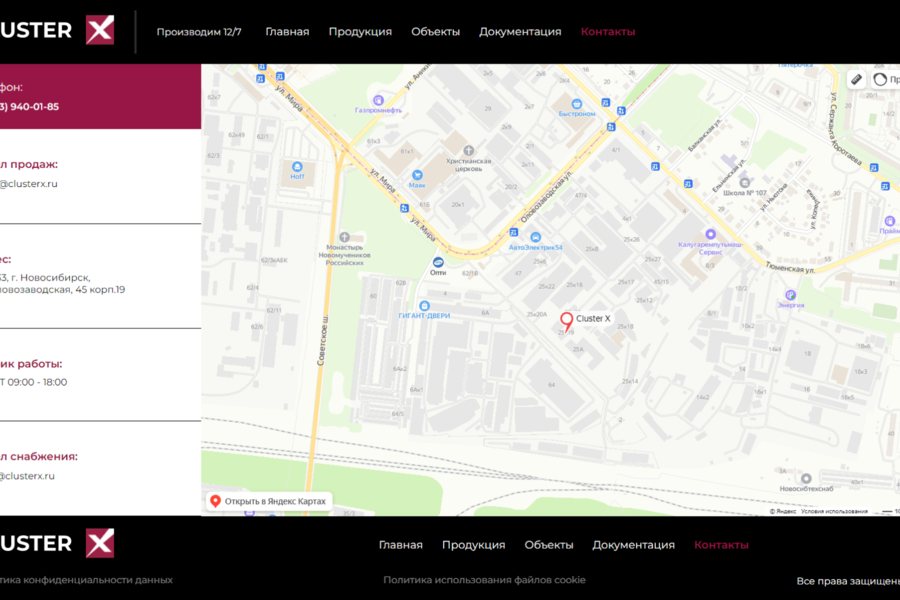This screenshot has width=900, height=600.
Task: Click the Школа № 107 marker
Action: tap(744, 183)
